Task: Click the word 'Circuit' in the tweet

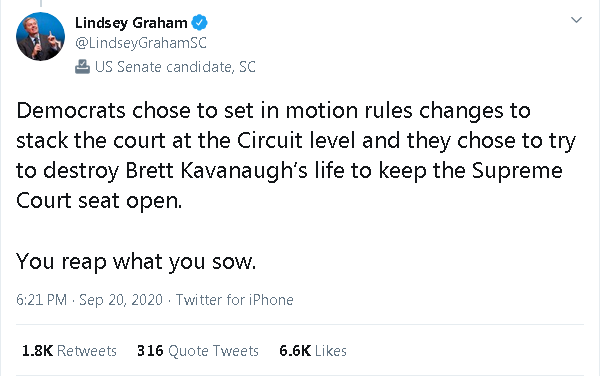Action: pos(269,140)
